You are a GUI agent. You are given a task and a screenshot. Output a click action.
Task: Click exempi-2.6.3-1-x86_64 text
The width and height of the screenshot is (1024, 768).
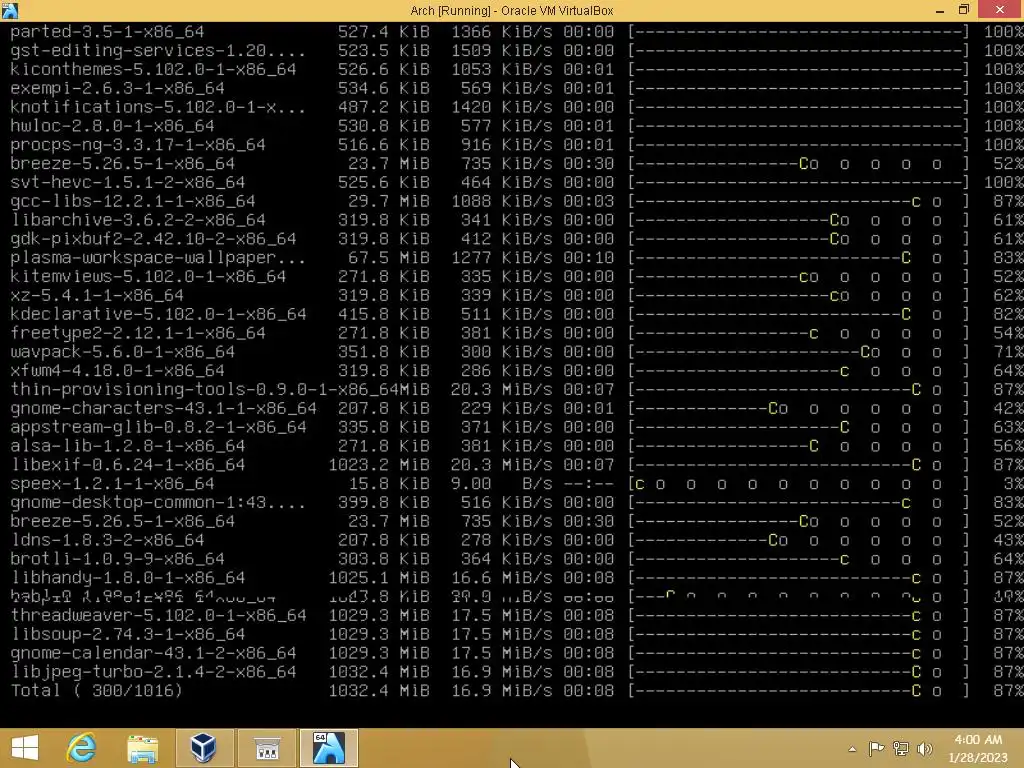tap(118, 88)
